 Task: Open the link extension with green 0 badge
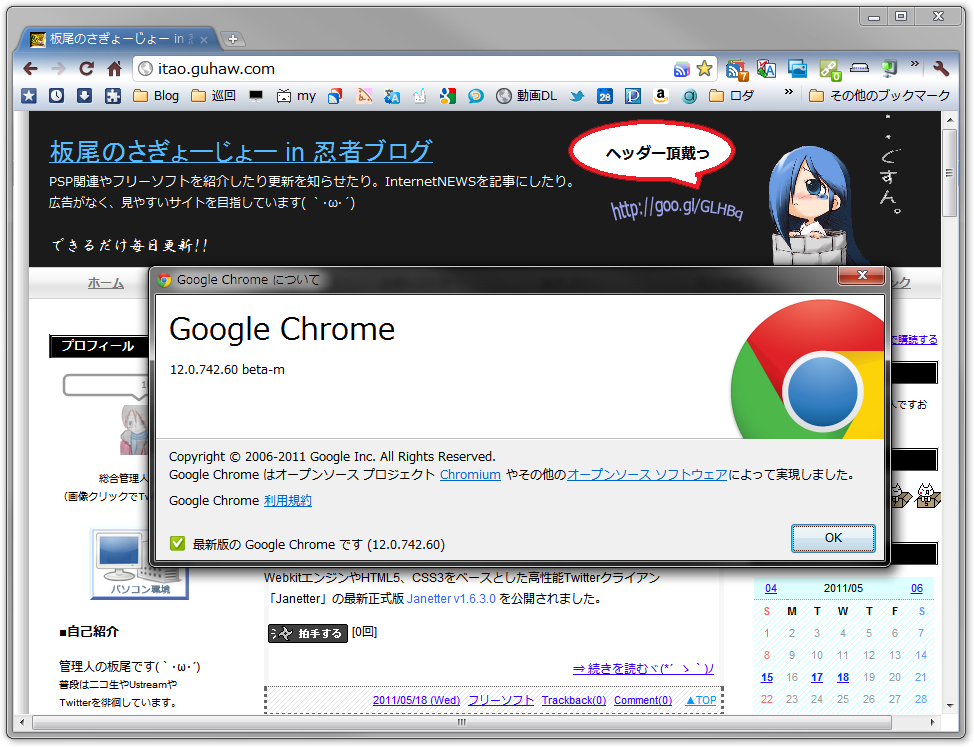(829, 70)
